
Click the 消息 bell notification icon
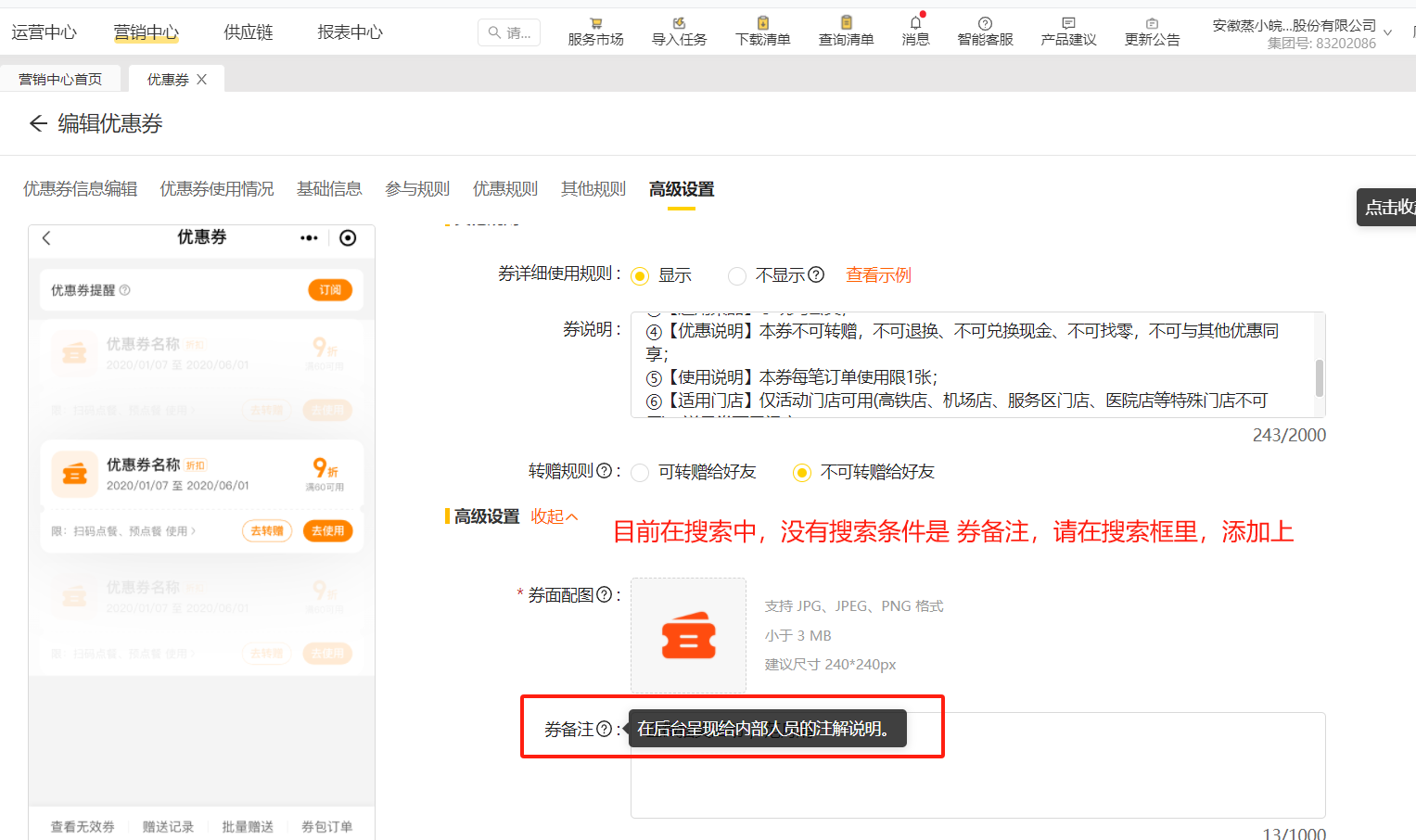[x=915, y=23]
